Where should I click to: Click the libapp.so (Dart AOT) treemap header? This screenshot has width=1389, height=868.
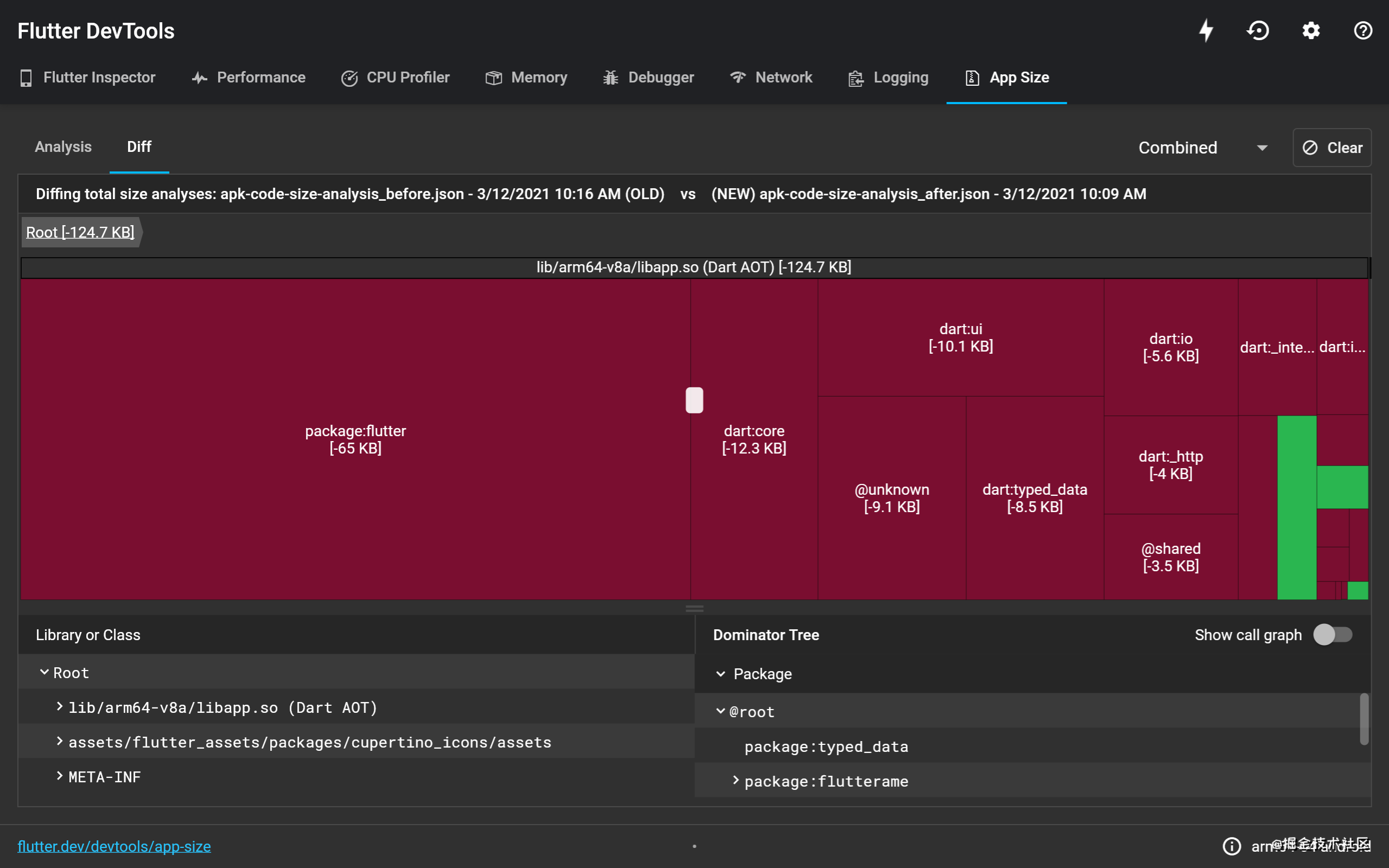[694, 267]
